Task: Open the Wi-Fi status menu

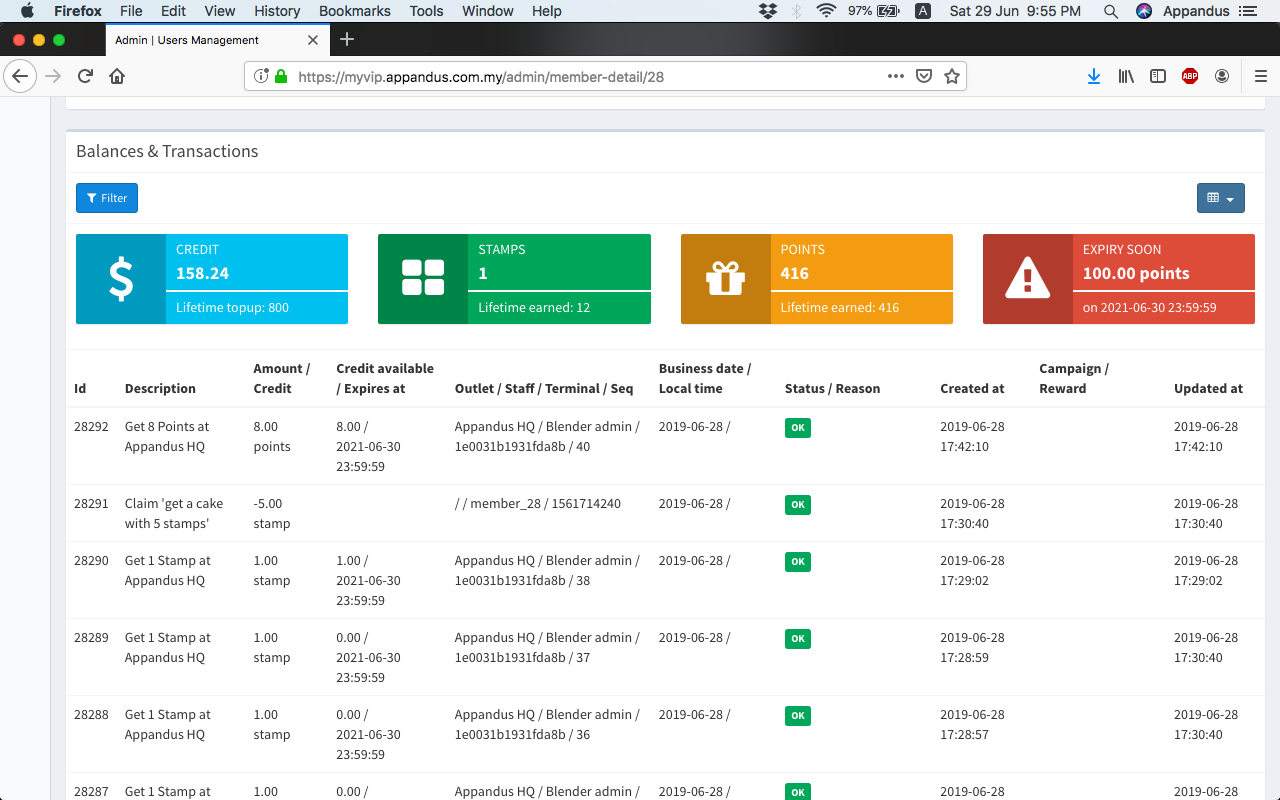Action: pyautogui.click(x=826, y=11)
